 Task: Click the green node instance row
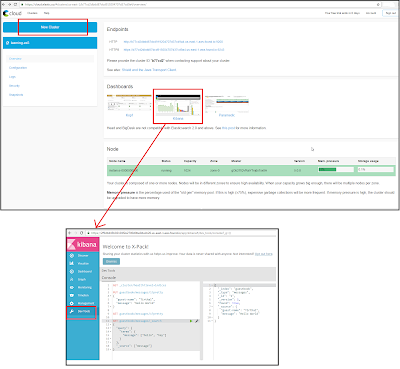point(251,170)
